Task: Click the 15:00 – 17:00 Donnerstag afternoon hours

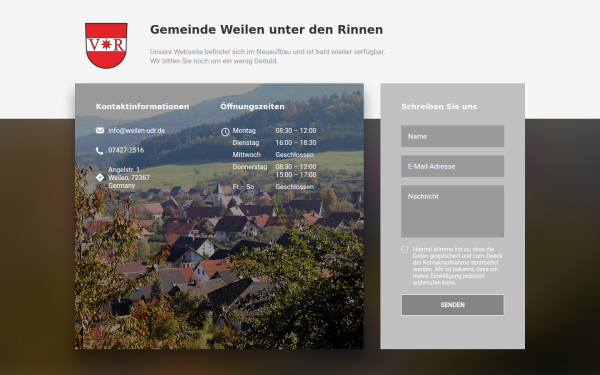Action: tap(296, 174)
